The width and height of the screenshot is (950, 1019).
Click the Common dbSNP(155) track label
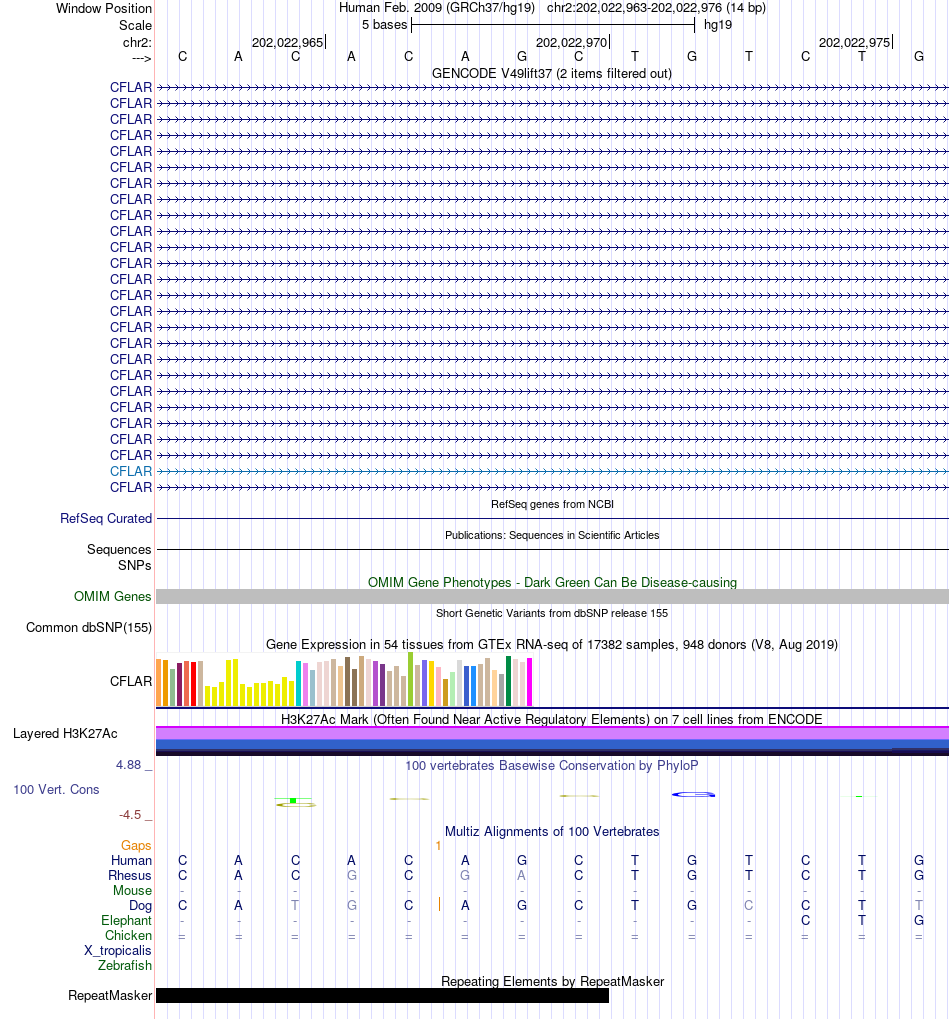pos(89,628)
